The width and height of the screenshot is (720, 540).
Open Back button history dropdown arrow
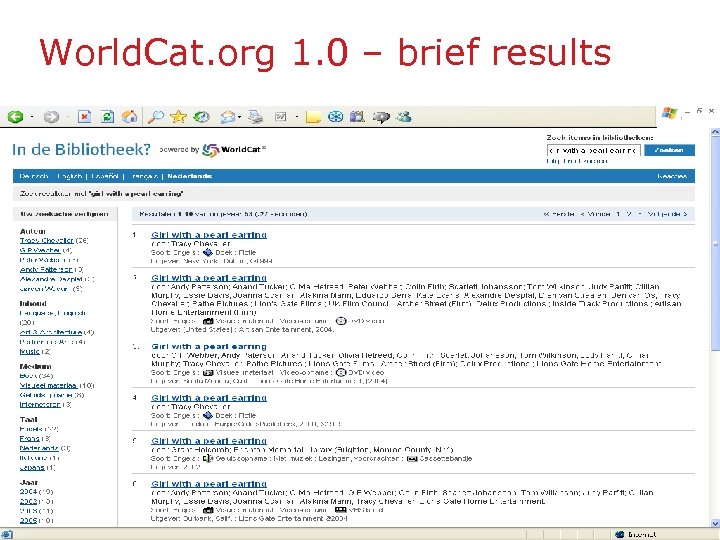(x=32, y=118)
